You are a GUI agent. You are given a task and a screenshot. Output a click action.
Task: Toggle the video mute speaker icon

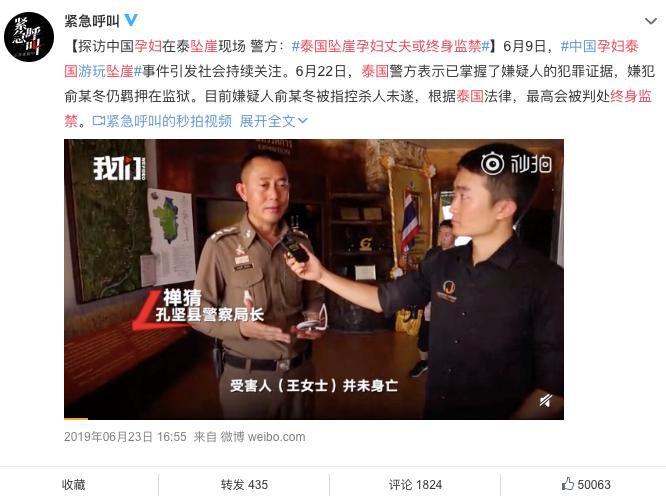(546, 400)
